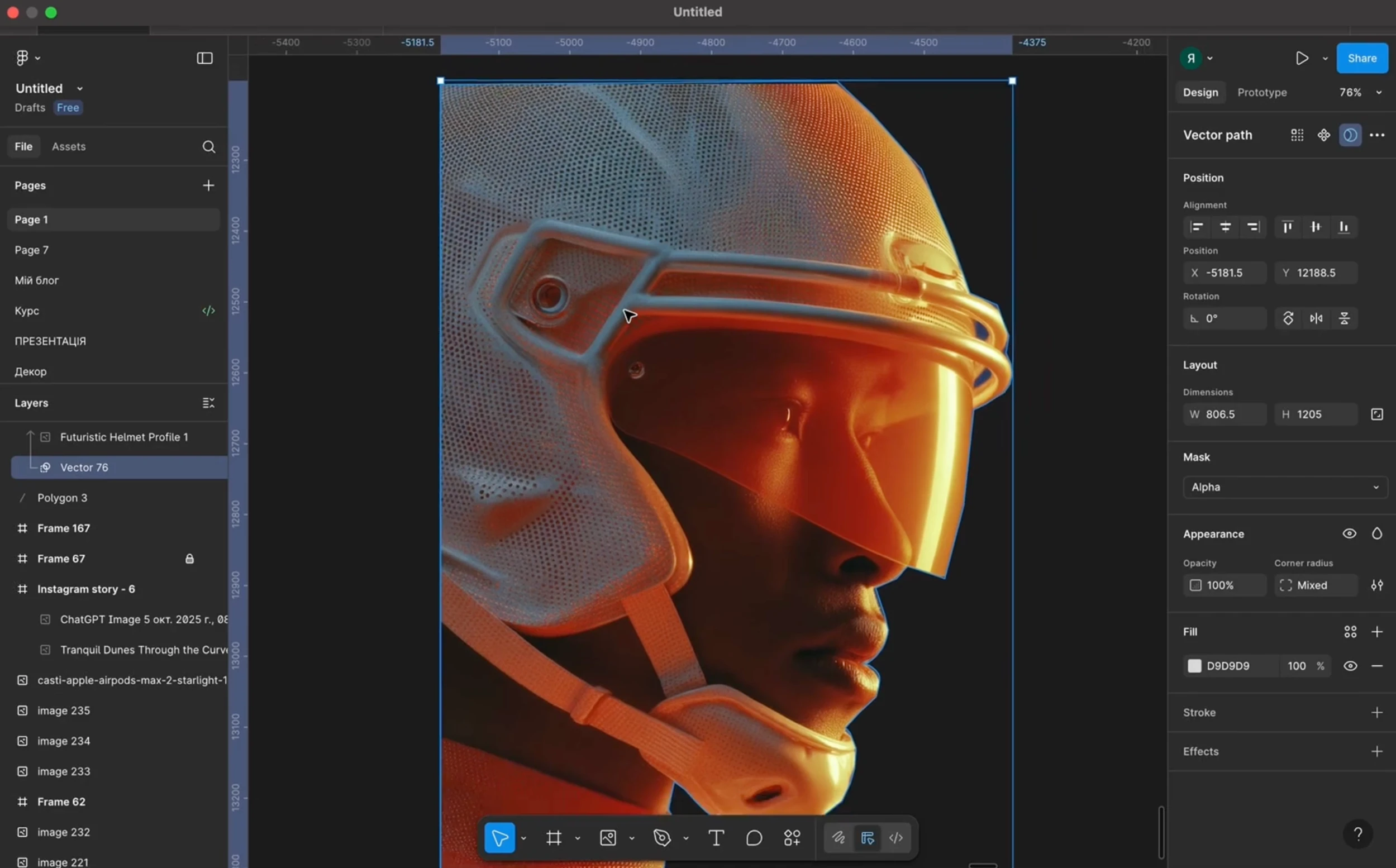Image resolution: width=1396 pixels, height=868 pixels.
Task: Open the Actions/components tool
Action: pos(792,838)
